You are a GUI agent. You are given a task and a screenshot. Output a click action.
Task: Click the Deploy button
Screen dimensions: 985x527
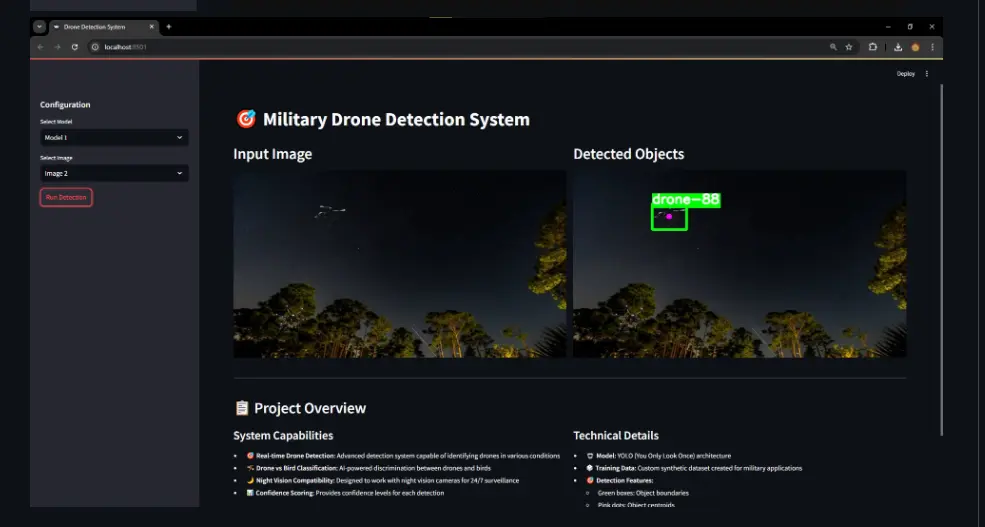(x=905, y=73)
